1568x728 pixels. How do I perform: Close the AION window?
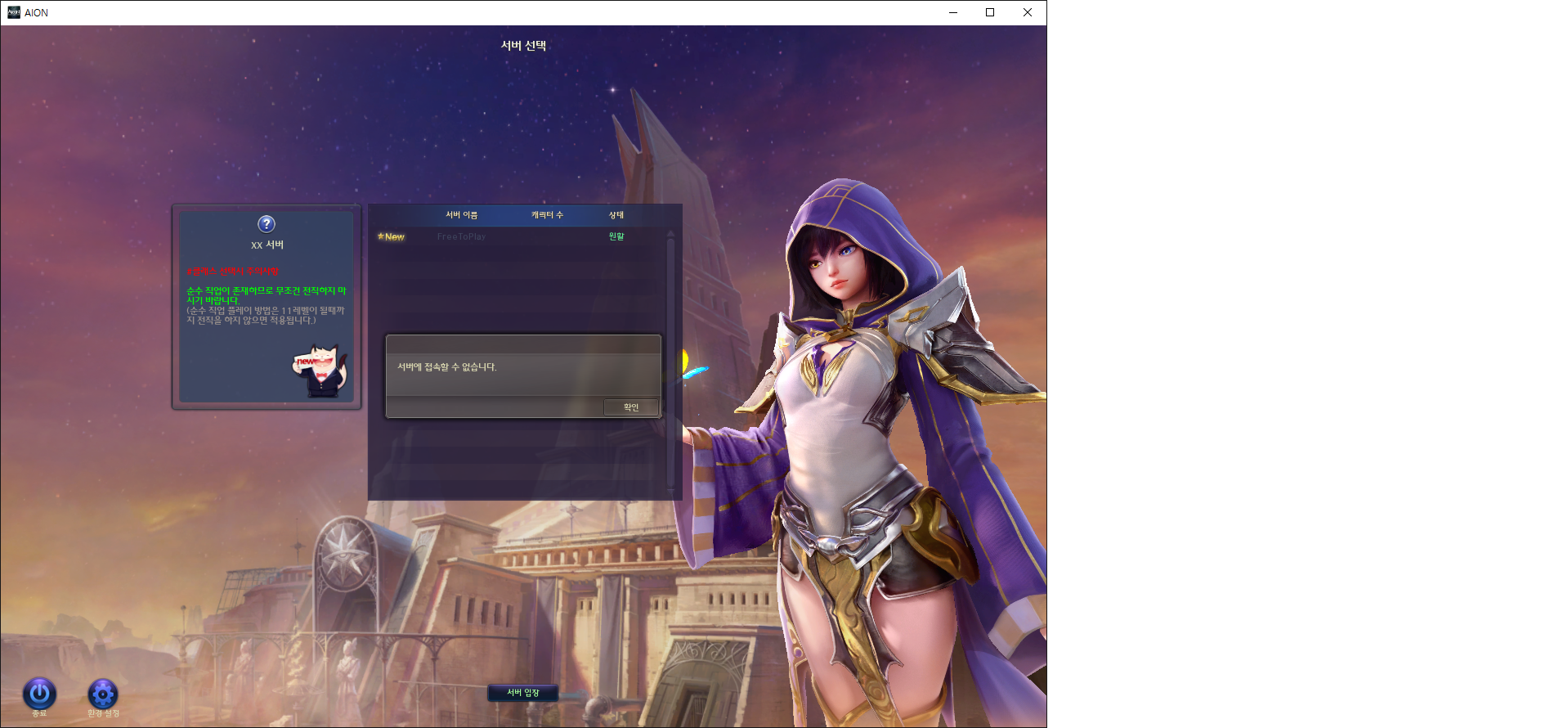coord(1028,12)
